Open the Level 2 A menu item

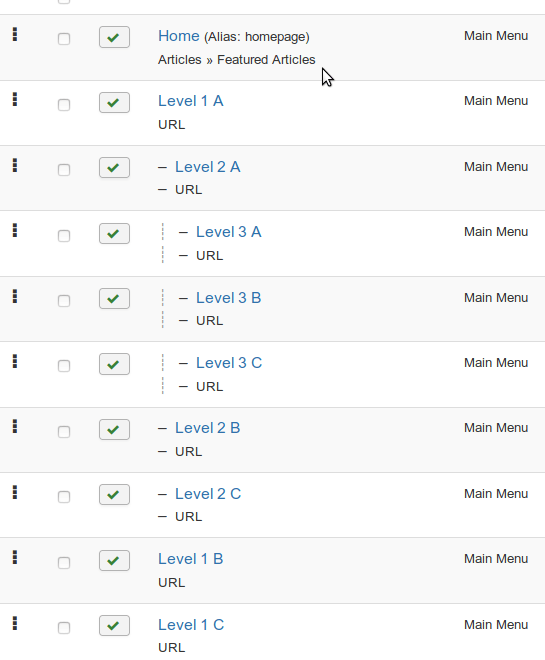pos(207,167)
